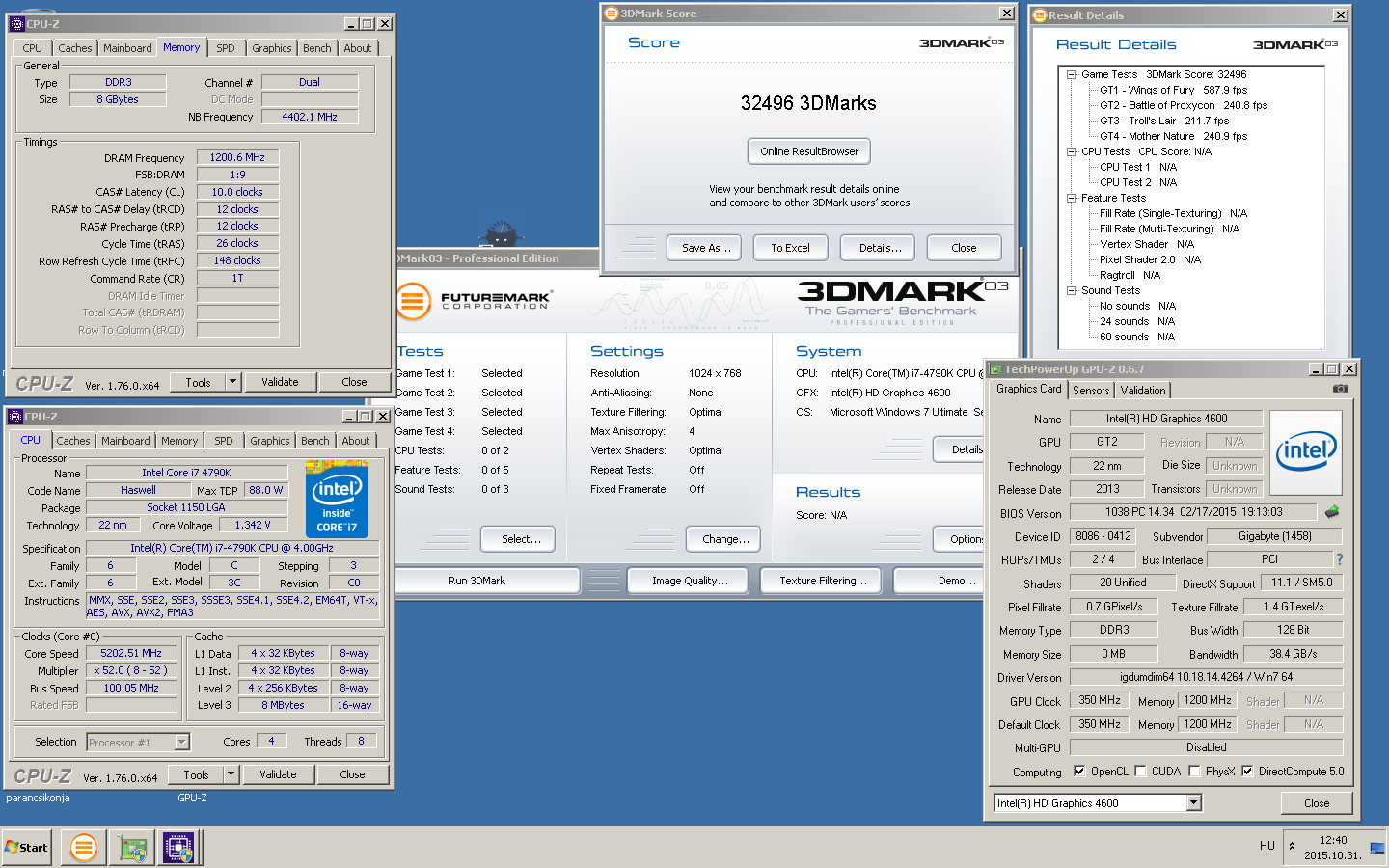Click the Core Speed 5202.51 MHz value
Screen dimensions: 1389x868
click(131, 653)
